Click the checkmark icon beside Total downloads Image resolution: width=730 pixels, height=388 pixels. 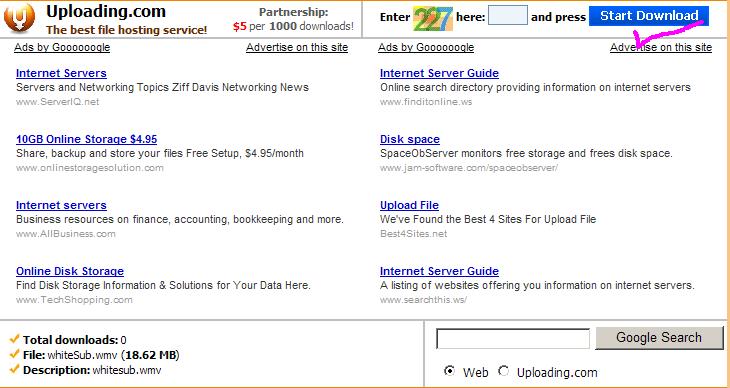pyautogui.click(x=14, y=338)
